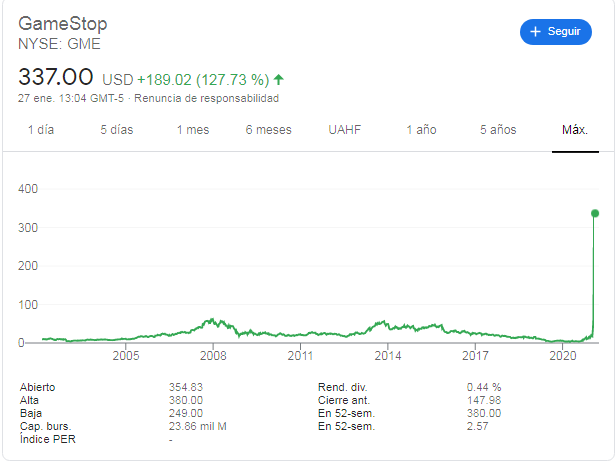Click the 337.00 current price
This screenshot has width=615, height=465.
coord(56,77)
